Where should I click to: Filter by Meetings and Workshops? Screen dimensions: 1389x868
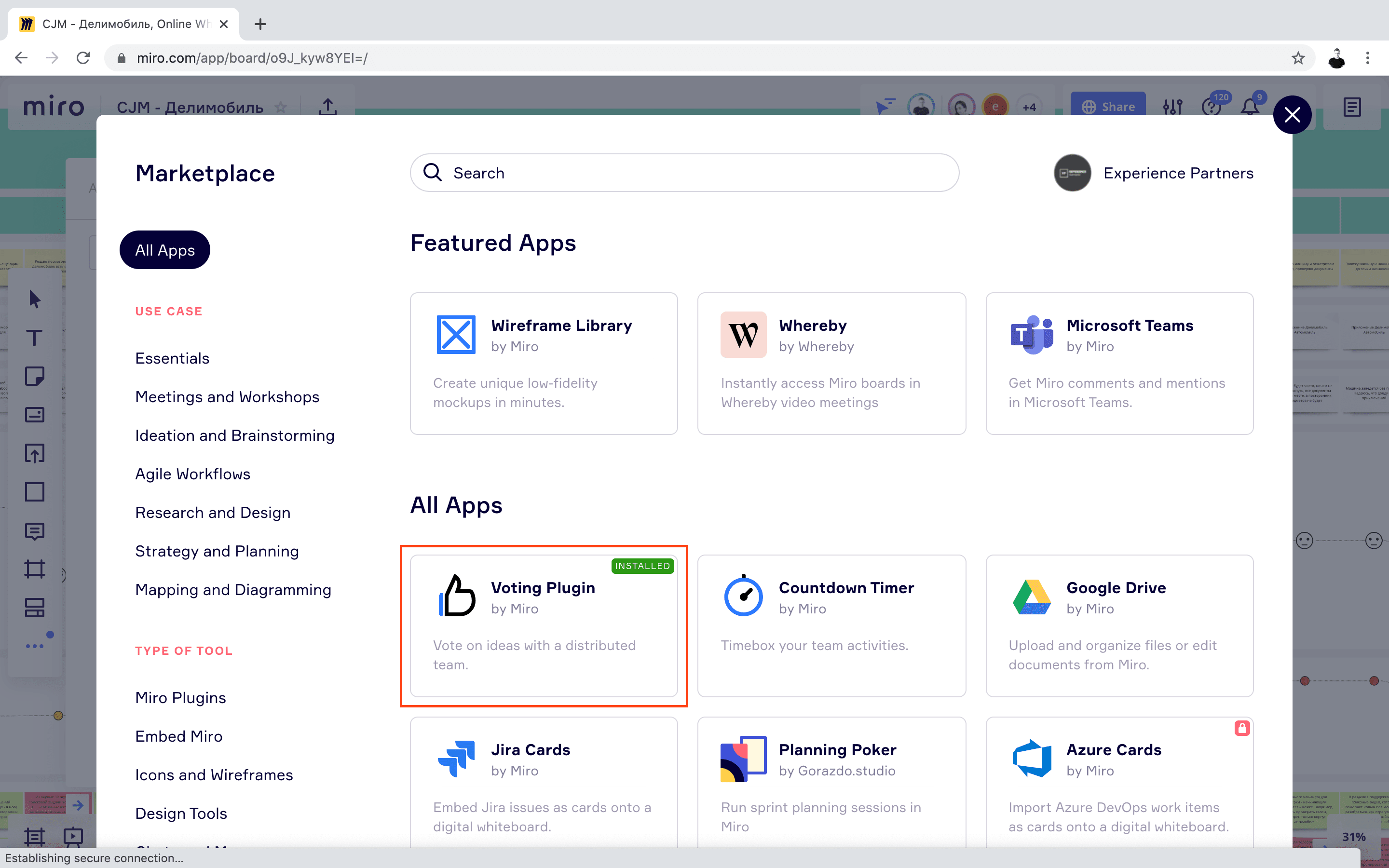click(227, 397)
